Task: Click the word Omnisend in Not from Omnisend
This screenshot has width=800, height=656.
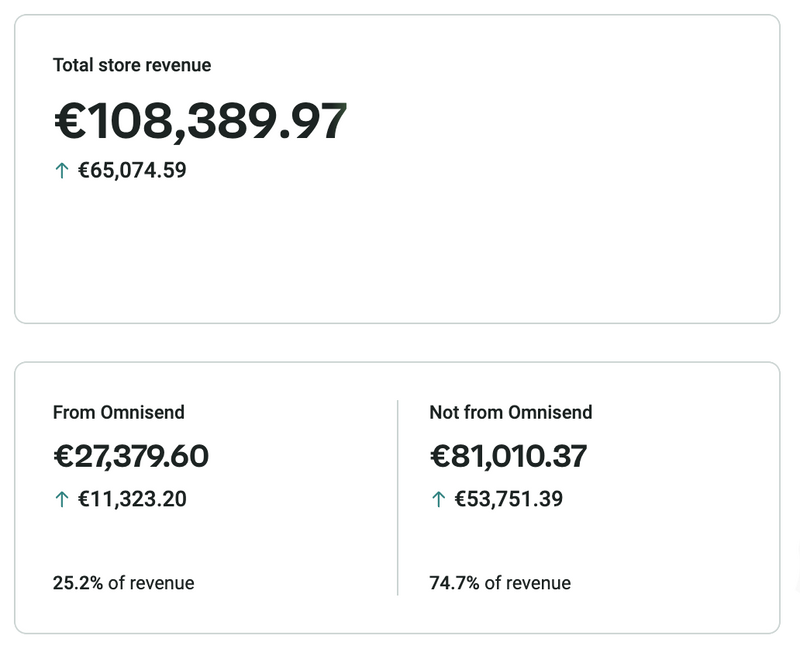Action: [x=550, y=412]
